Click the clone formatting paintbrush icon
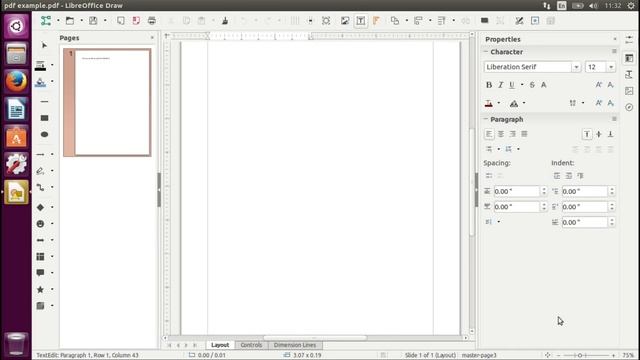 [225, 20]
